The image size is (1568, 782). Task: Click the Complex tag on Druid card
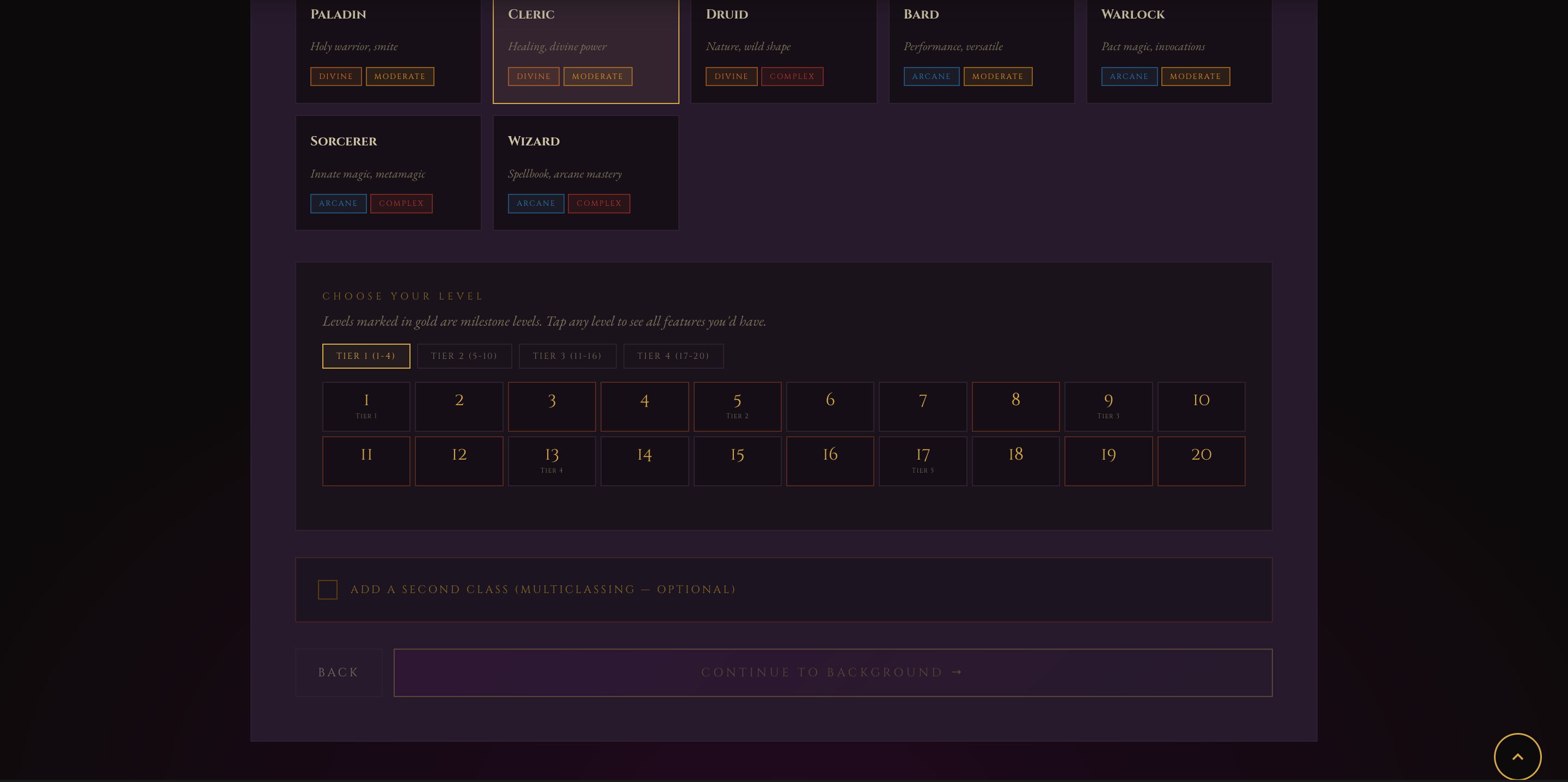[x=792, y=77]
